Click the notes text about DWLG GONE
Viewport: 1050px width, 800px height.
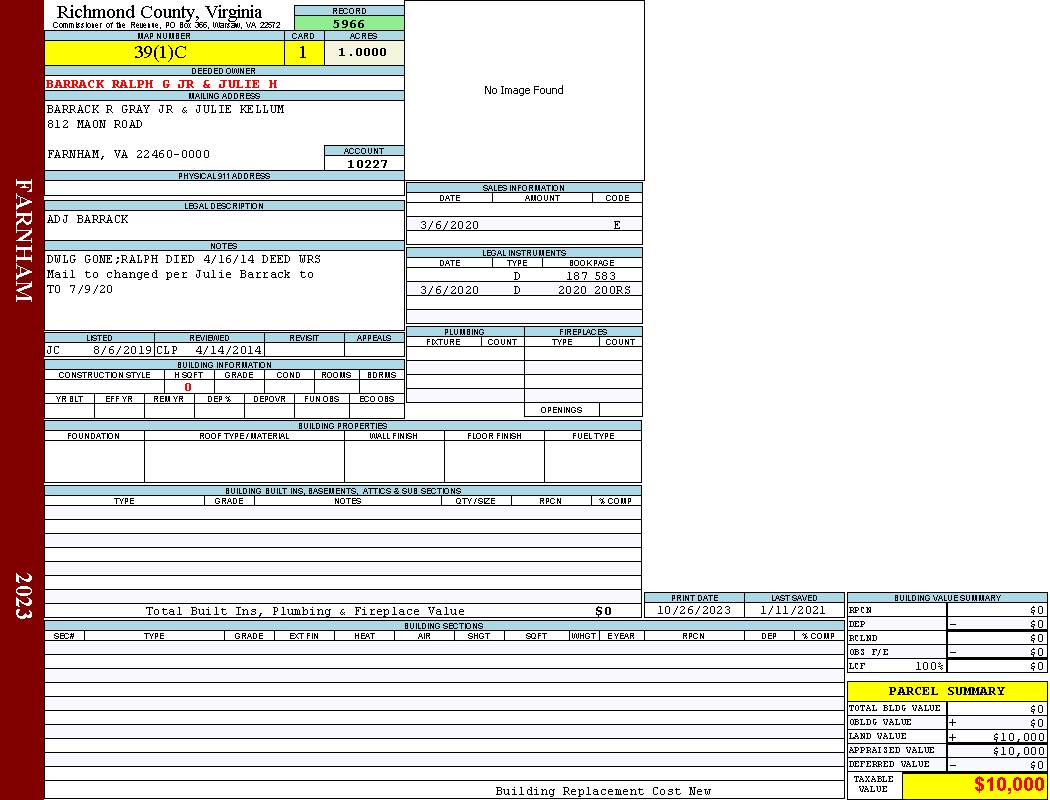[183, 259]
